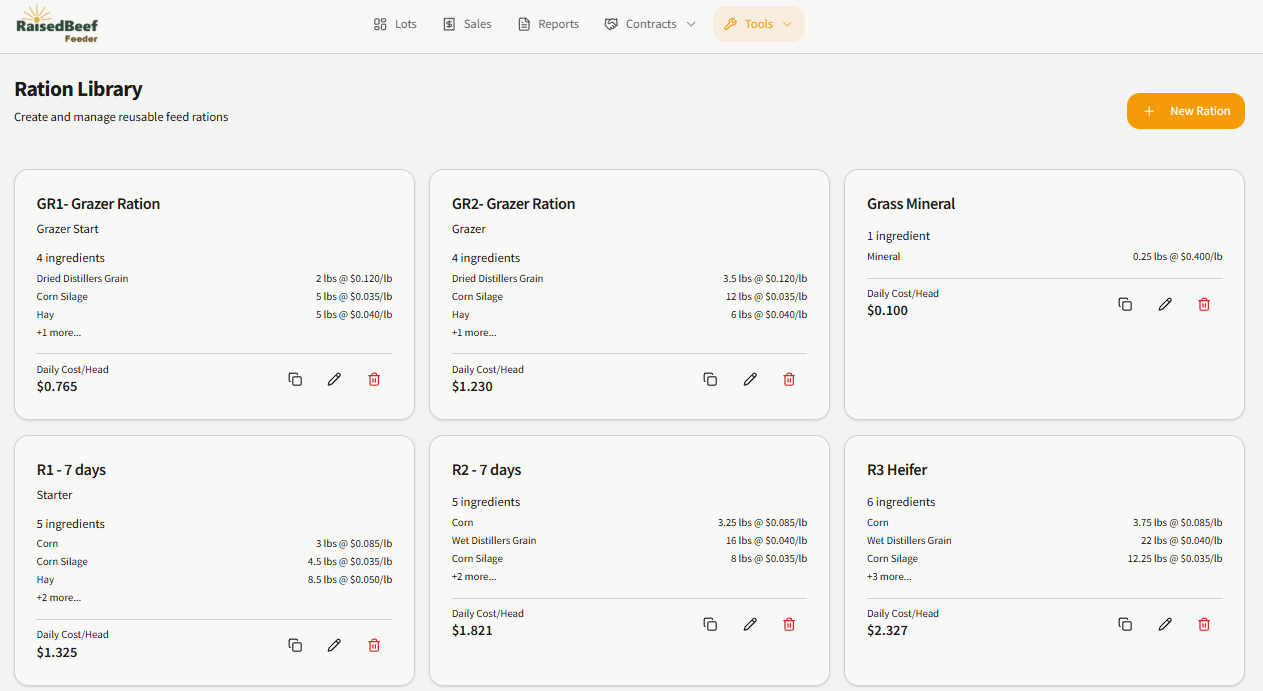The height and width of the screenshot is (691, 1263).
Task: Delete the GR1- Grazer Ration
Action: 374,379
